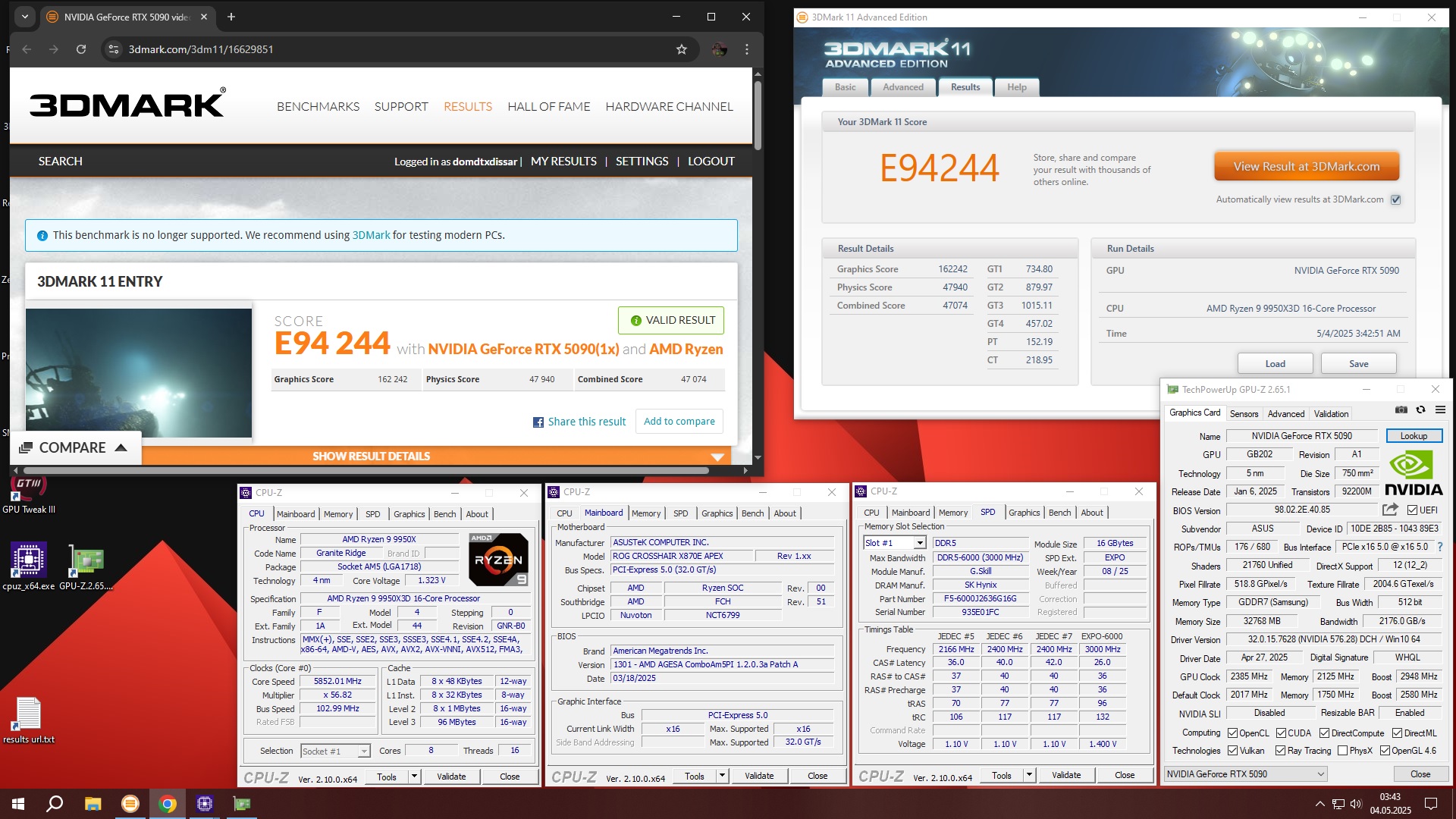This screenshot has width=1456, height=819.
Task: Open a new Chrome tab
Action: (x=231, y=17)
